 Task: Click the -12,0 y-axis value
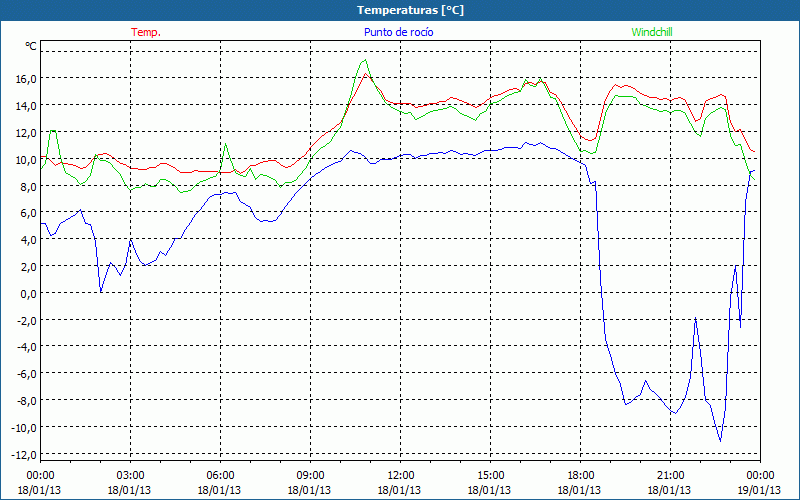pyautogui.click(x=24, y=455)
